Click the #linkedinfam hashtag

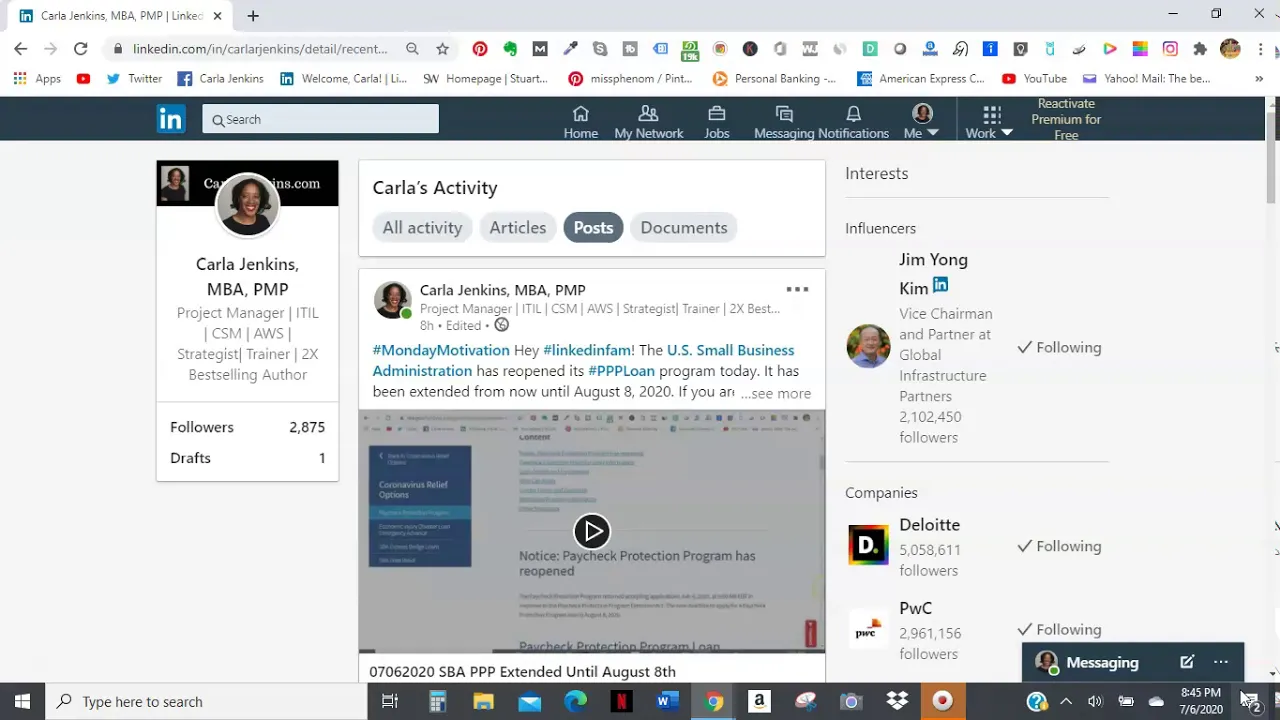[x=587, y=350]
